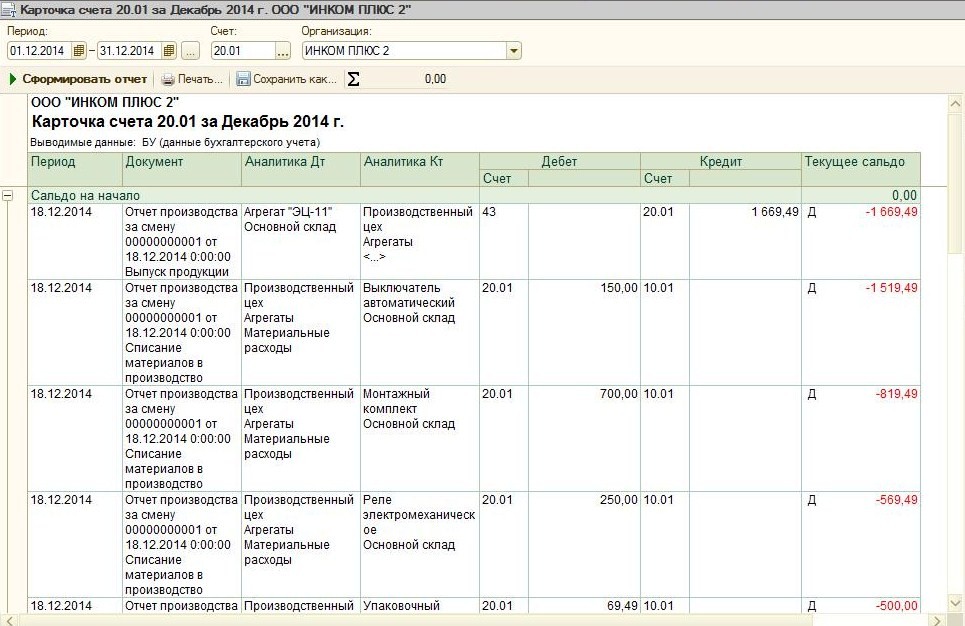Select the Монтажный комплект analytics cell
This screenshot has height=626, width=965.
point(419,410)
